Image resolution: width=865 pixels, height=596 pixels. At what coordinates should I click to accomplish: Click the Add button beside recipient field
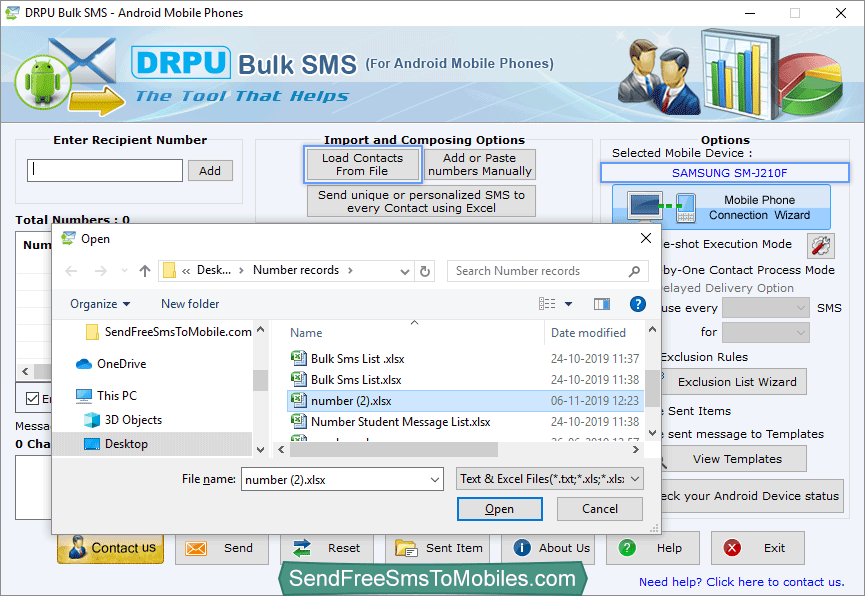pyautogui.click(x=210, y=171)
